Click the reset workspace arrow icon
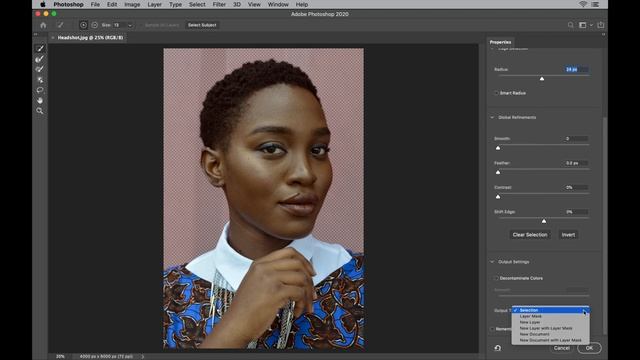The width and height of the screenshot is (640, 360). coord(498,348)
